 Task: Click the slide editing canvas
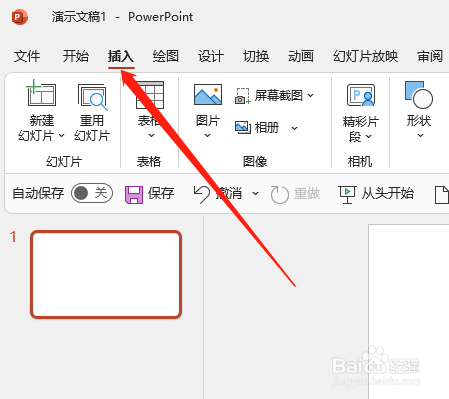(x=409, y=311)
